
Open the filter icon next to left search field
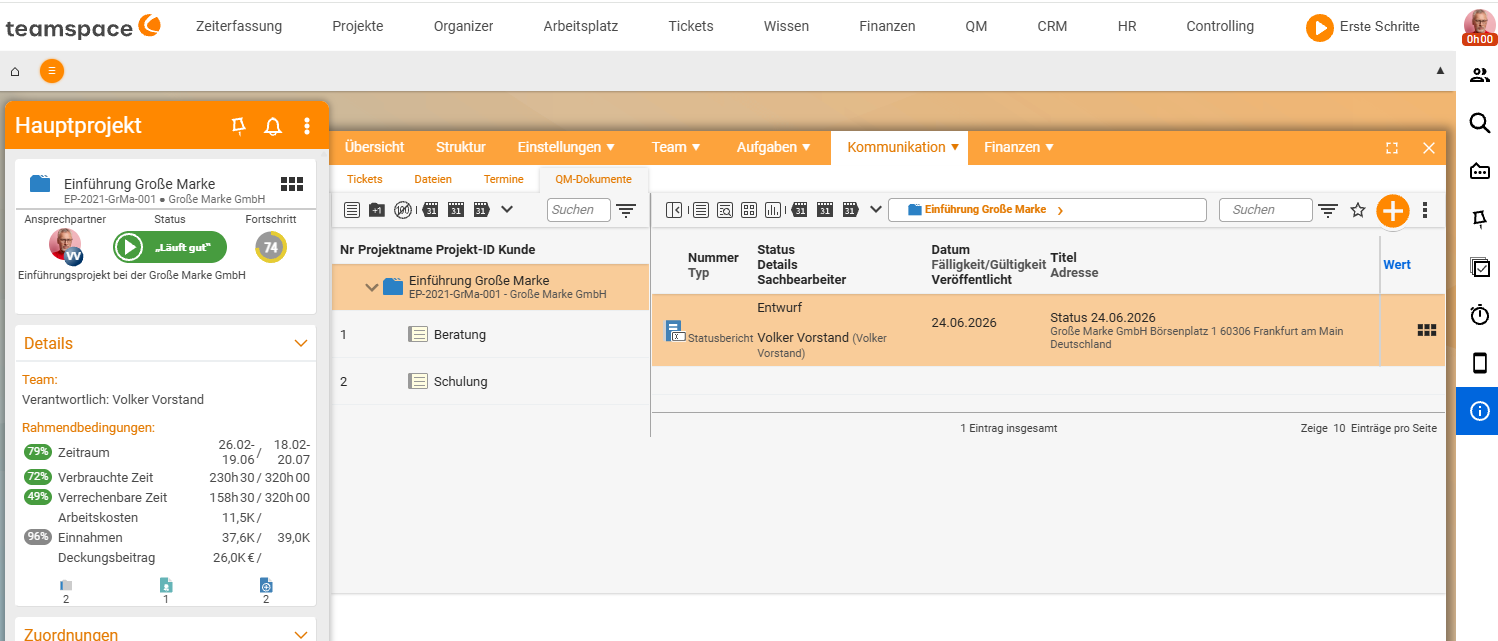pos(626,210)
